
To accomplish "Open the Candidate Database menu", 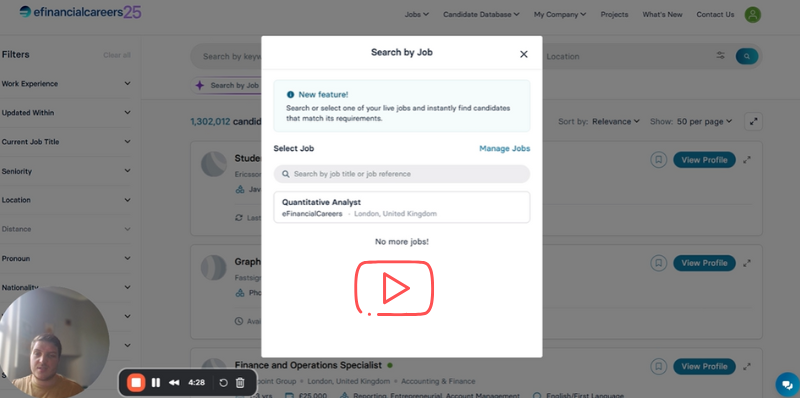I will click(481, 14).
